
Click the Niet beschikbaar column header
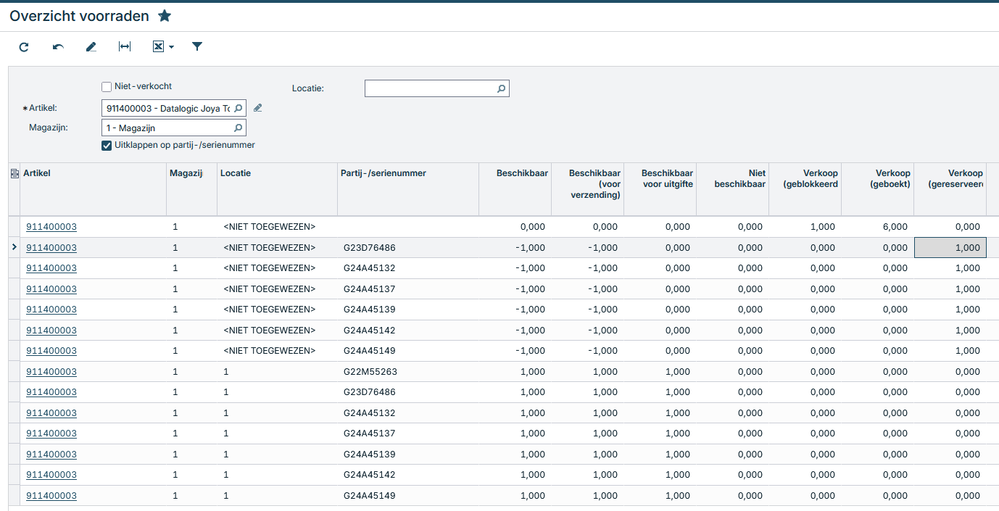pos(733,189)
